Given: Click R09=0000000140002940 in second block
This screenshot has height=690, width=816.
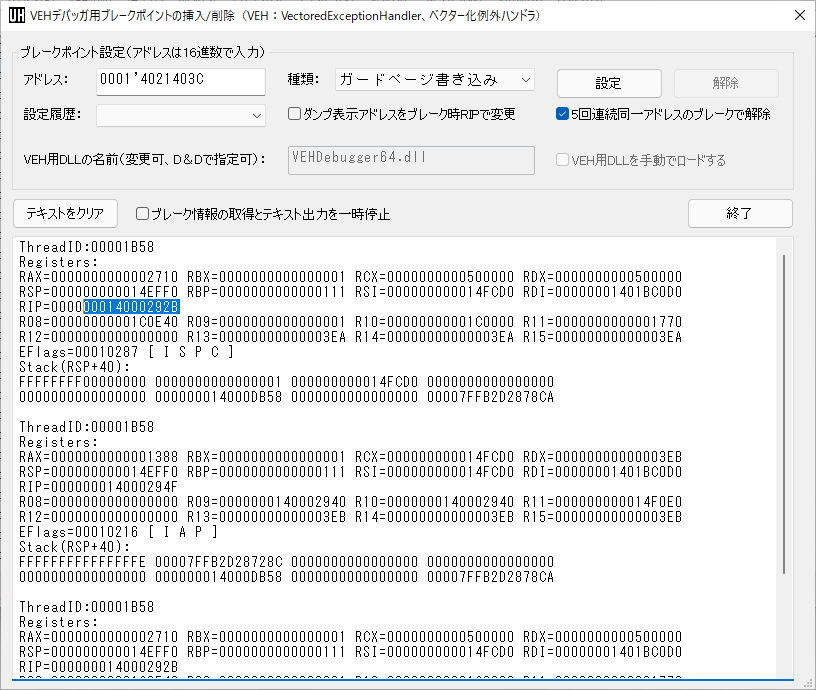Looking at the screenshot, I should pos(266,502).
